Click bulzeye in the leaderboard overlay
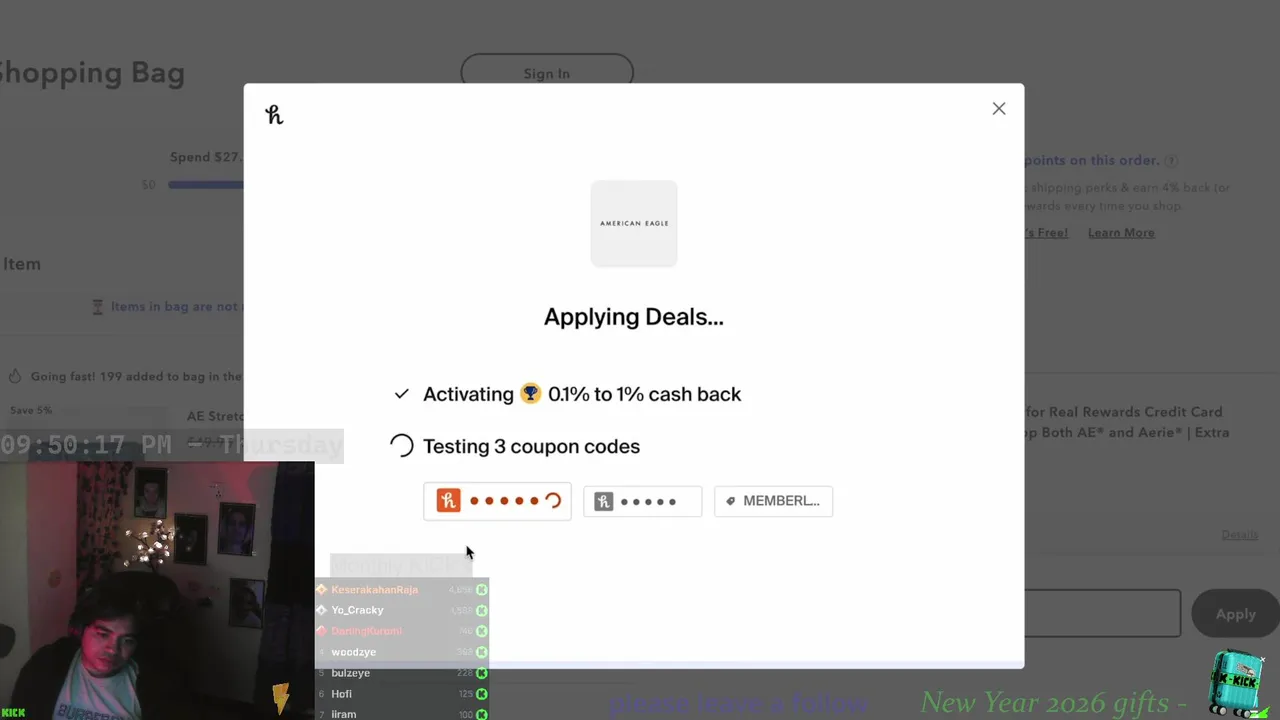1280x720 pixels. click(350, 673)
